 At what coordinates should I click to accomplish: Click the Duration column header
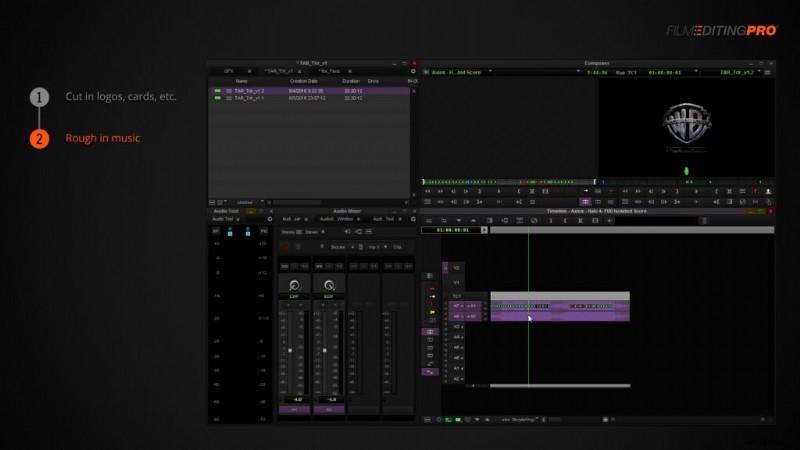click(x=351, y=81)
